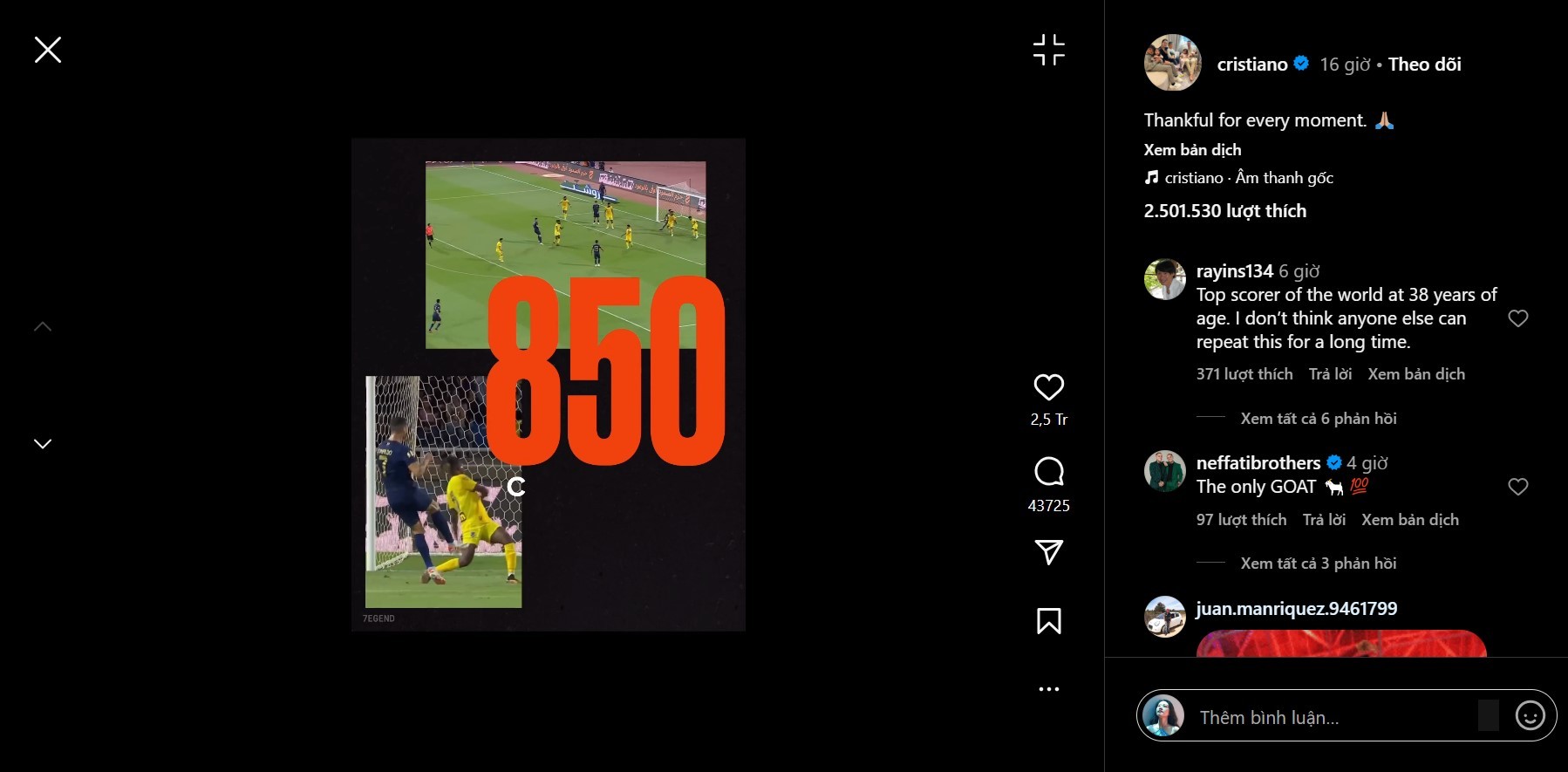Open more options three-dot menu
The image size is (1568, 772).
click(x=1048, y=689)
